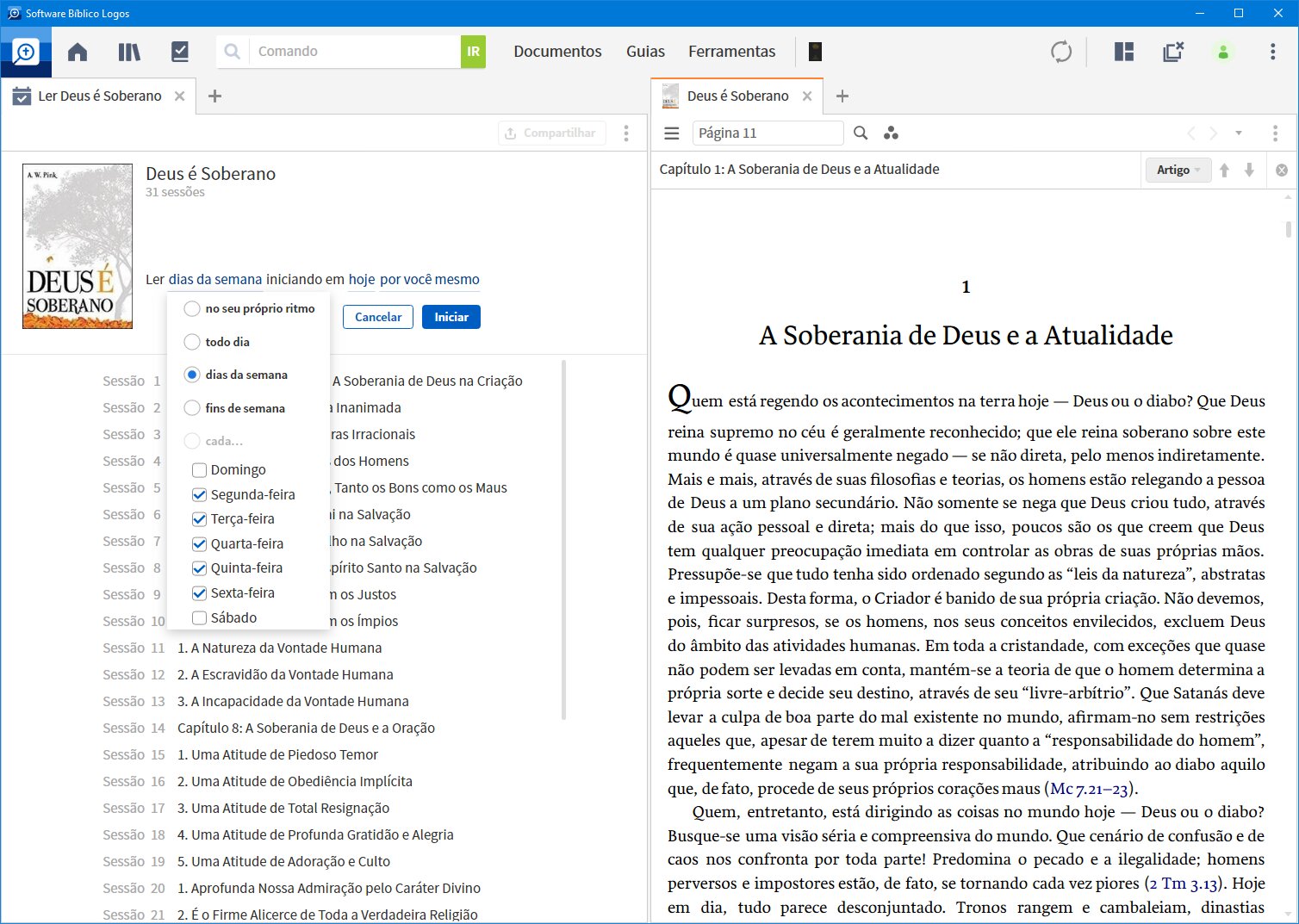The width and height of the screenshot is (1299, 924).
Task: Click the forward navigation arrow in book panel
Action: click(1213, 133)
